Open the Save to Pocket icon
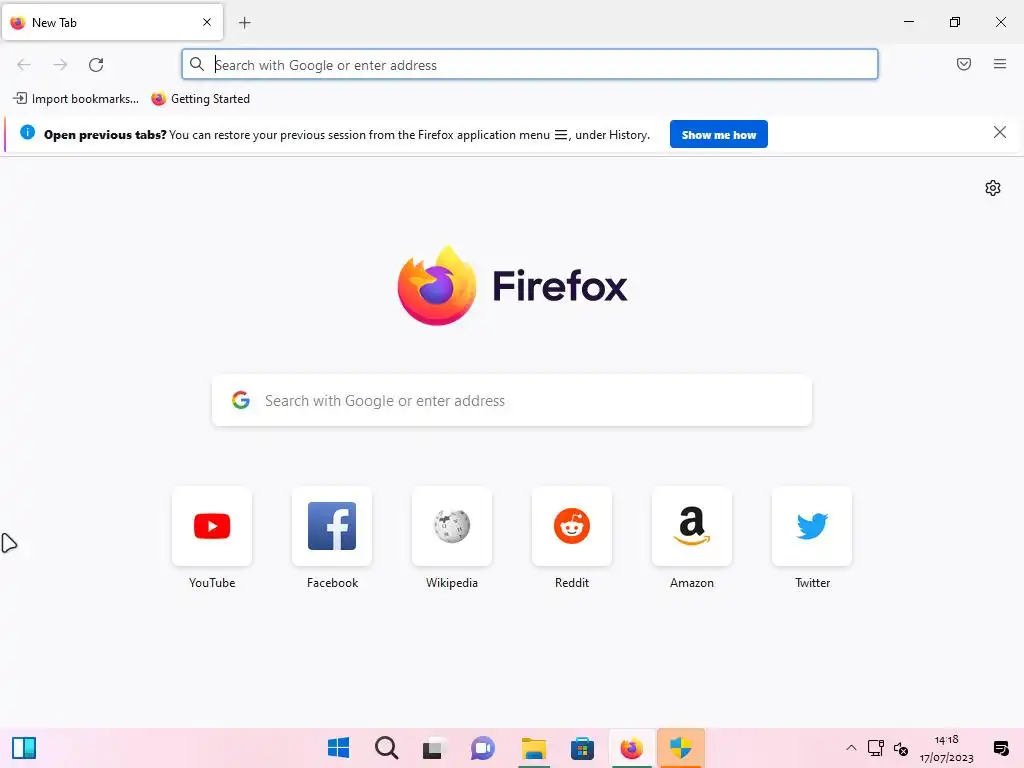The image size is (1024, 768). 963,64
